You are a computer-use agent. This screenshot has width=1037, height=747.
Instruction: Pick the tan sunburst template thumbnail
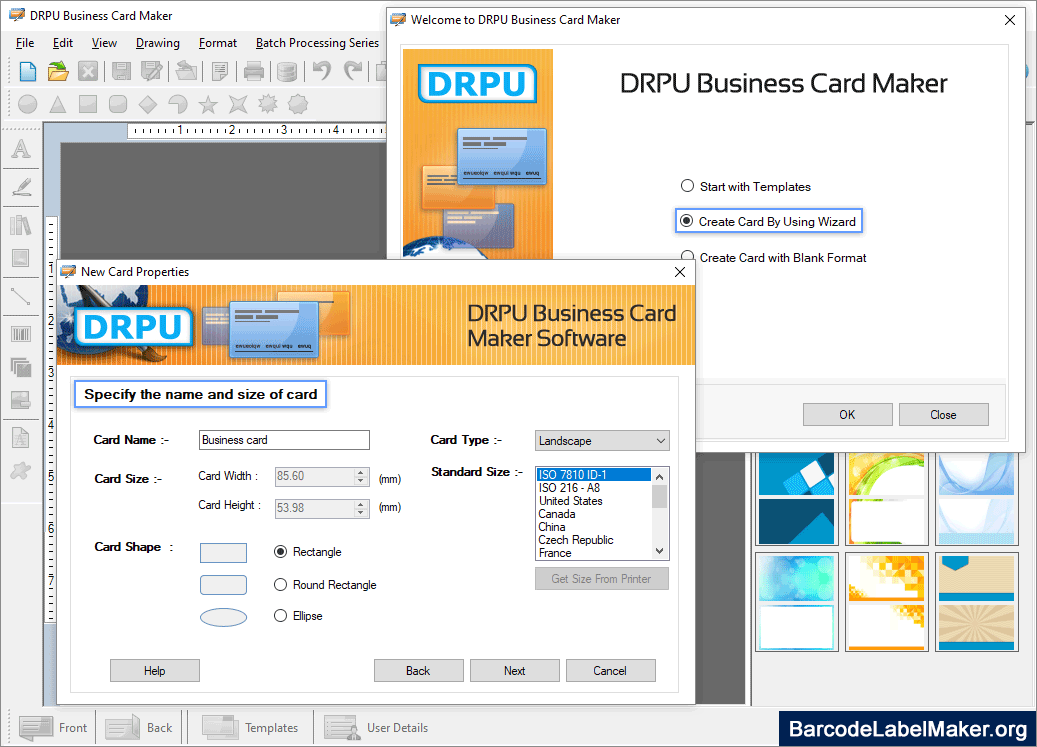(977, 602)
